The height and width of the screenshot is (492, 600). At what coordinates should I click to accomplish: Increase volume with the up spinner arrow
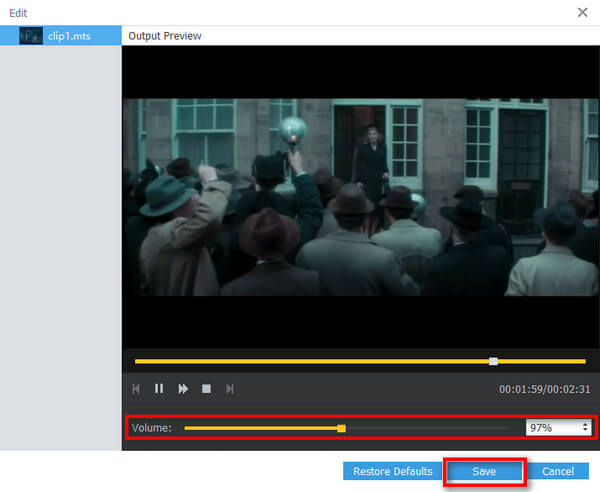pyautogui.click(x=585, y=424)
